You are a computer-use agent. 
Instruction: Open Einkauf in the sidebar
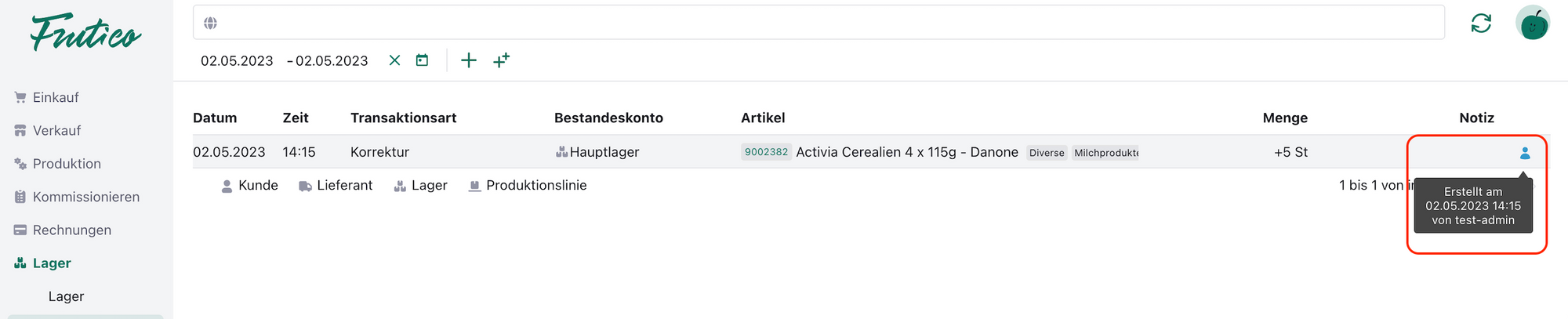[x=55, y=97]
